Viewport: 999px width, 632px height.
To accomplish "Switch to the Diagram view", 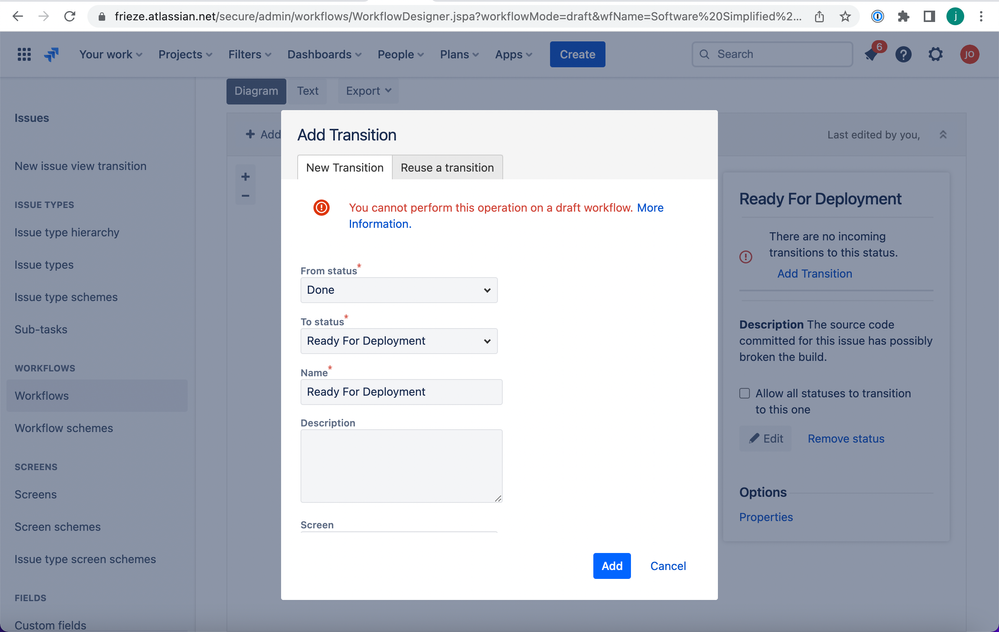I will coord(256,91).
